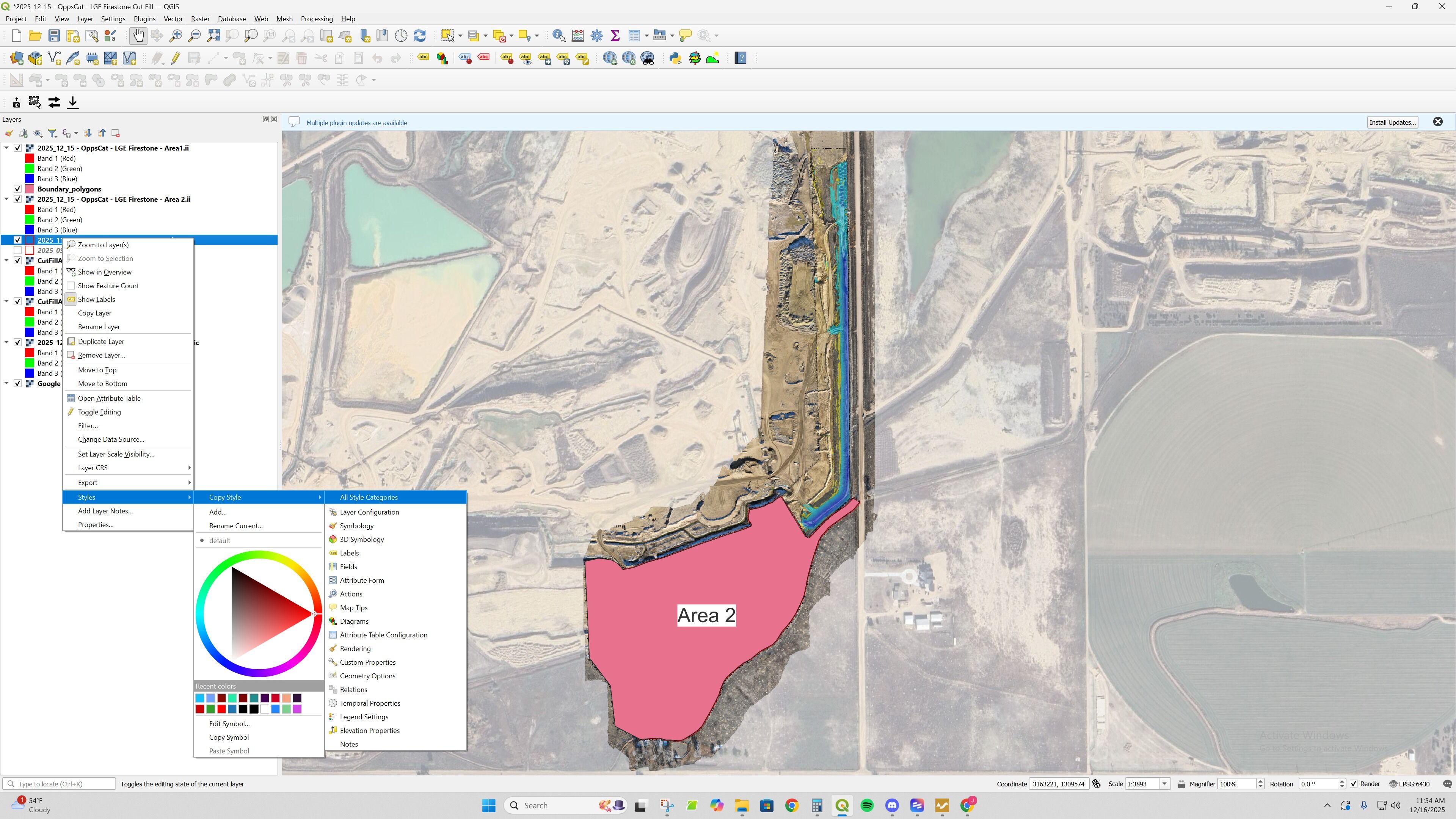The width and height of the screenshot is (1456, 819).
Task: Toggle visibility of the highlighted 2025_11 layer
Action: tap(17, 240)
